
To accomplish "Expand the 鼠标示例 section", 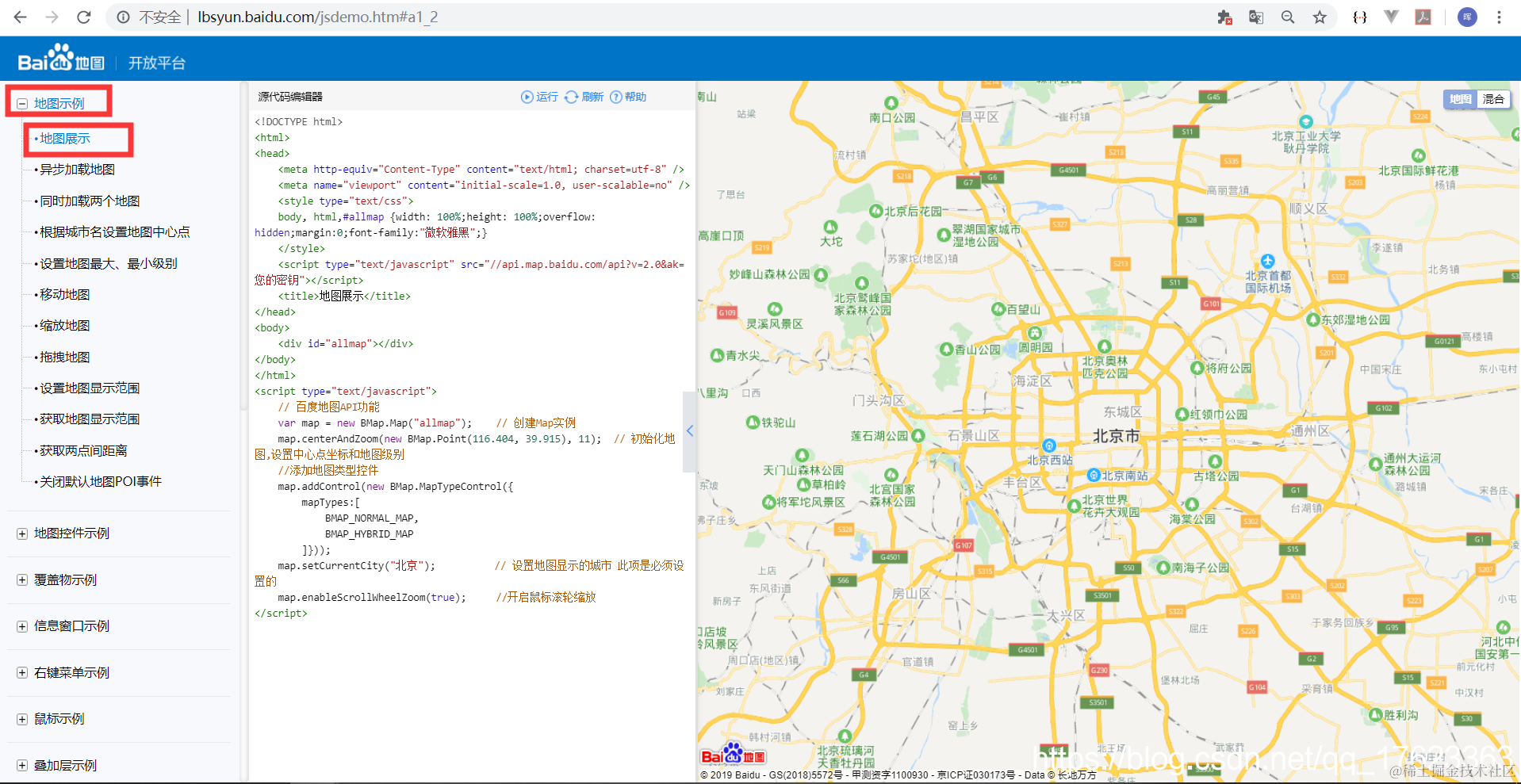I will coord(22,719).
